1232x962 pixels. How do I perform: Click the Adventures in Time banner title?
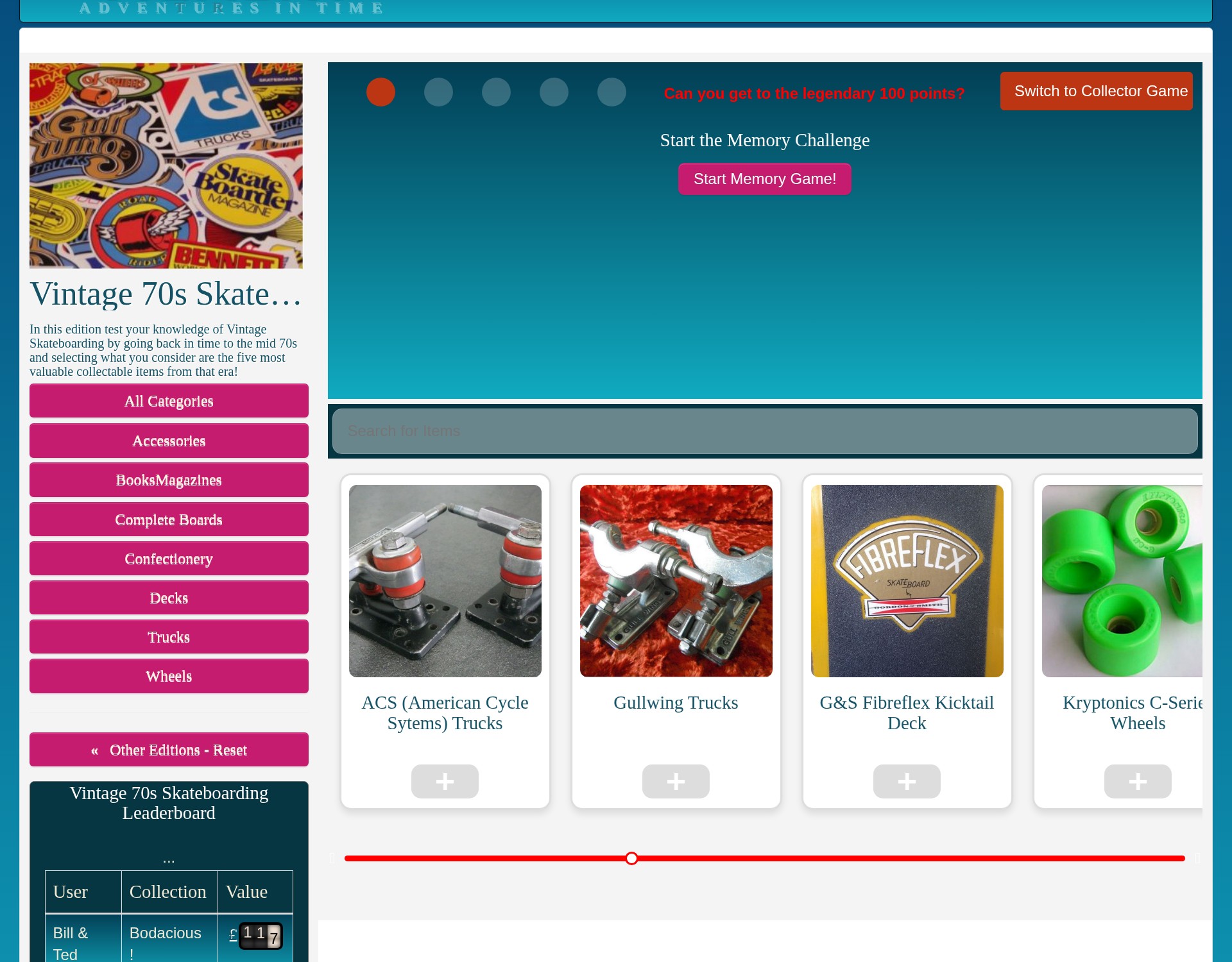click(232, 8)
